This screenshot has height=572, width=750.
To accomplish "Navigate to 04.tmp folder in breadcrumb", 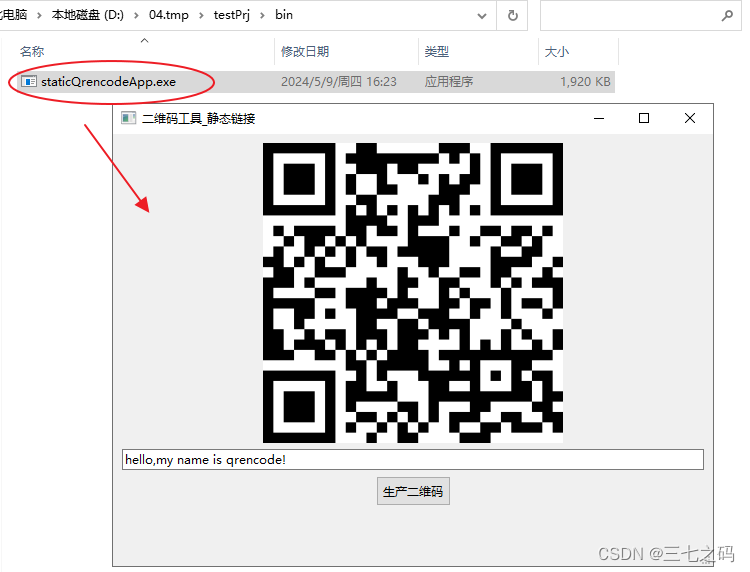I will pyautogui.click(x=168, y=15).
